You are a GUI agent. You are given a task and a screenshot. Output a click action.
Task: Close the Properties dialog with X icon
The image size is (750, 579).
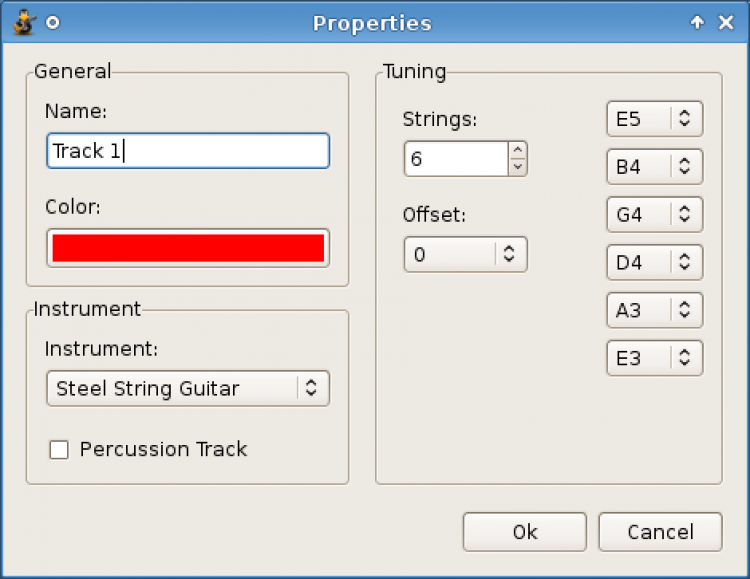(727, 22)
